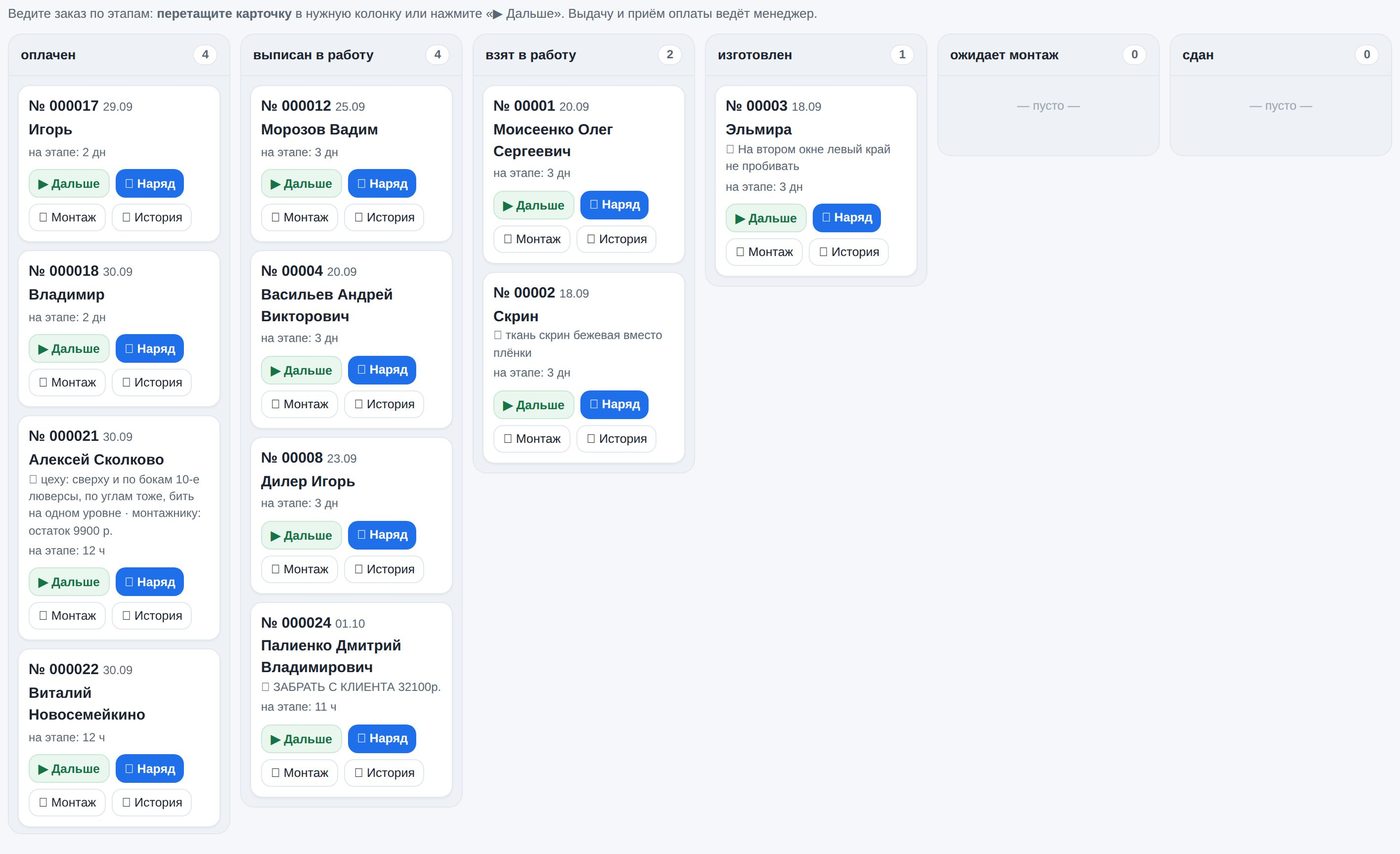Open Наряд for order № 000024
The width and height of the screenshot is (1400, 854).
pos(382,738)
